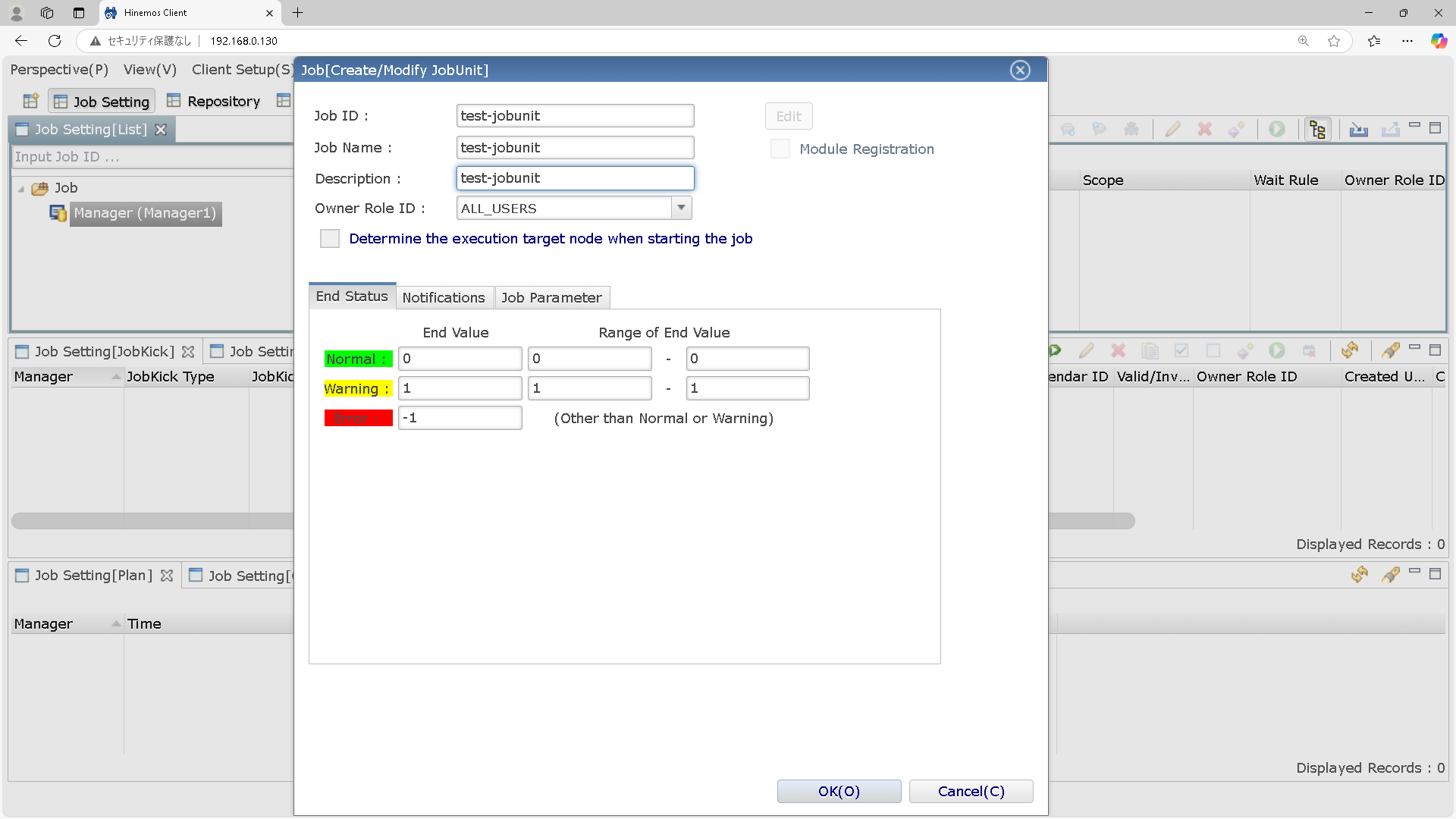
Task: Click filter flashlight icon in JobKick panel
Action: click(1390, 350)
